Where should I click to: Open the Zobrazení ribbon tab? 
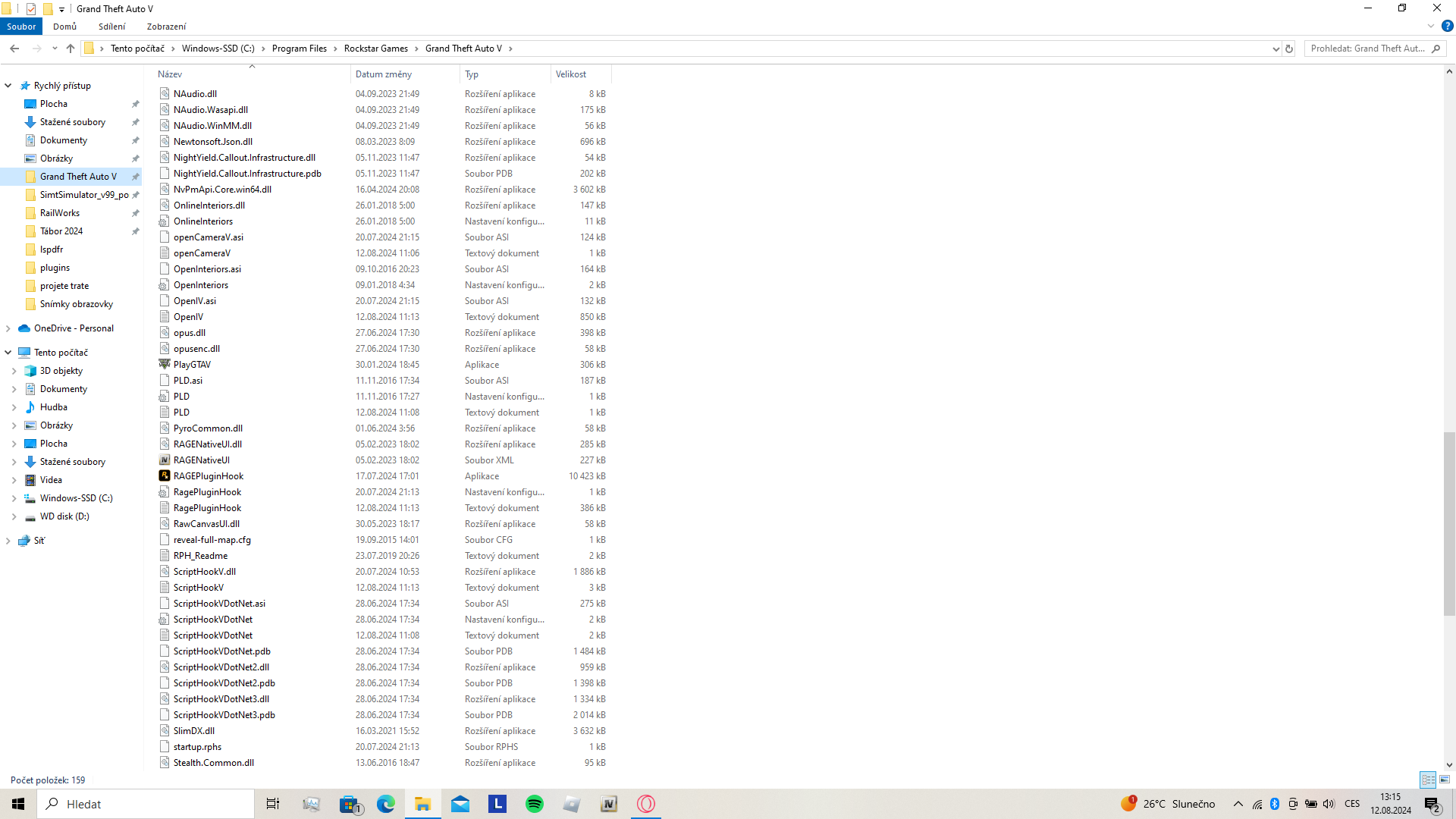click(x=166, y=27)
